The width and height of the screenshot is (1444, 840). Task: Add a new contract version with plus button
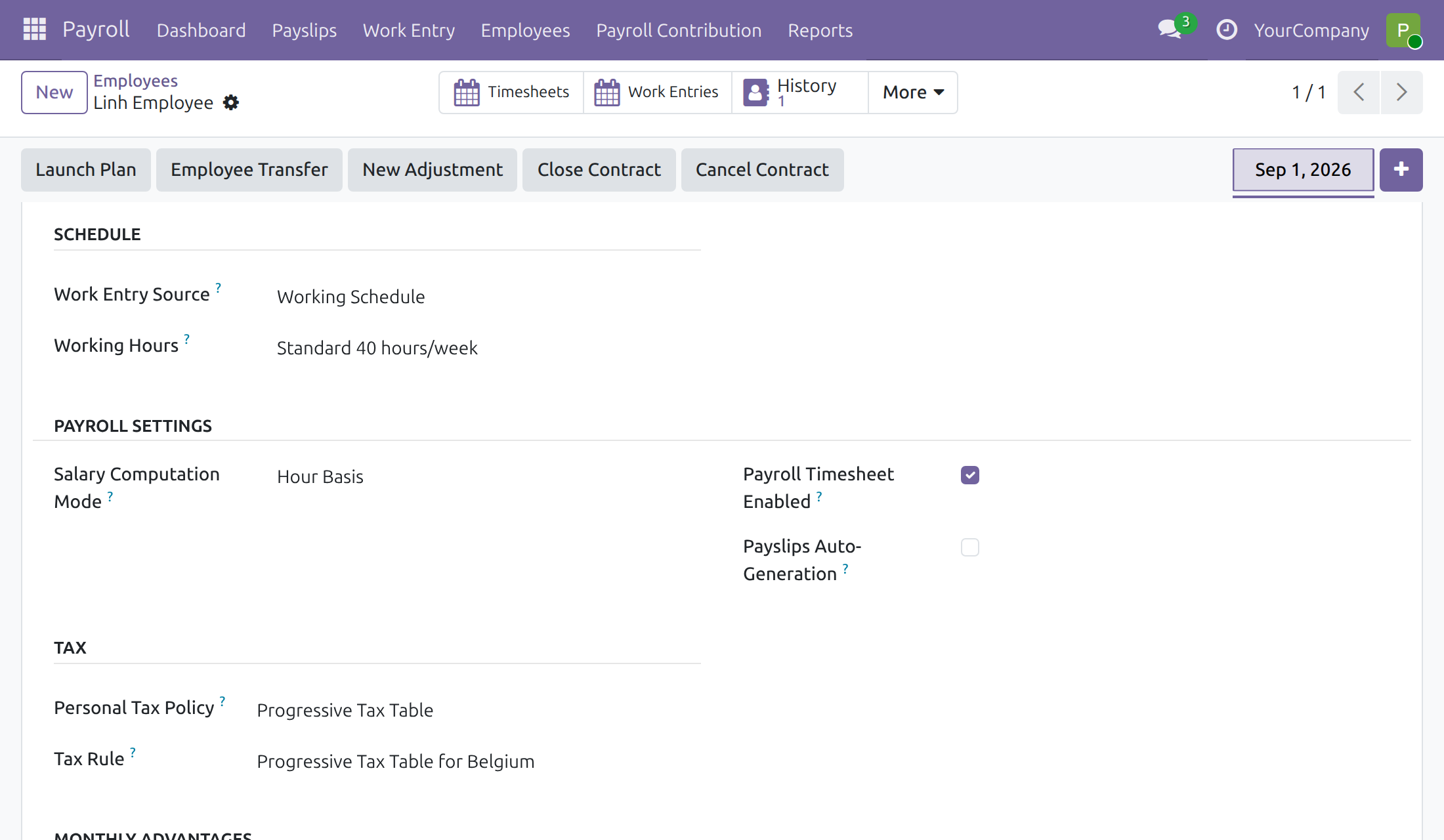tap(1401, 170)
